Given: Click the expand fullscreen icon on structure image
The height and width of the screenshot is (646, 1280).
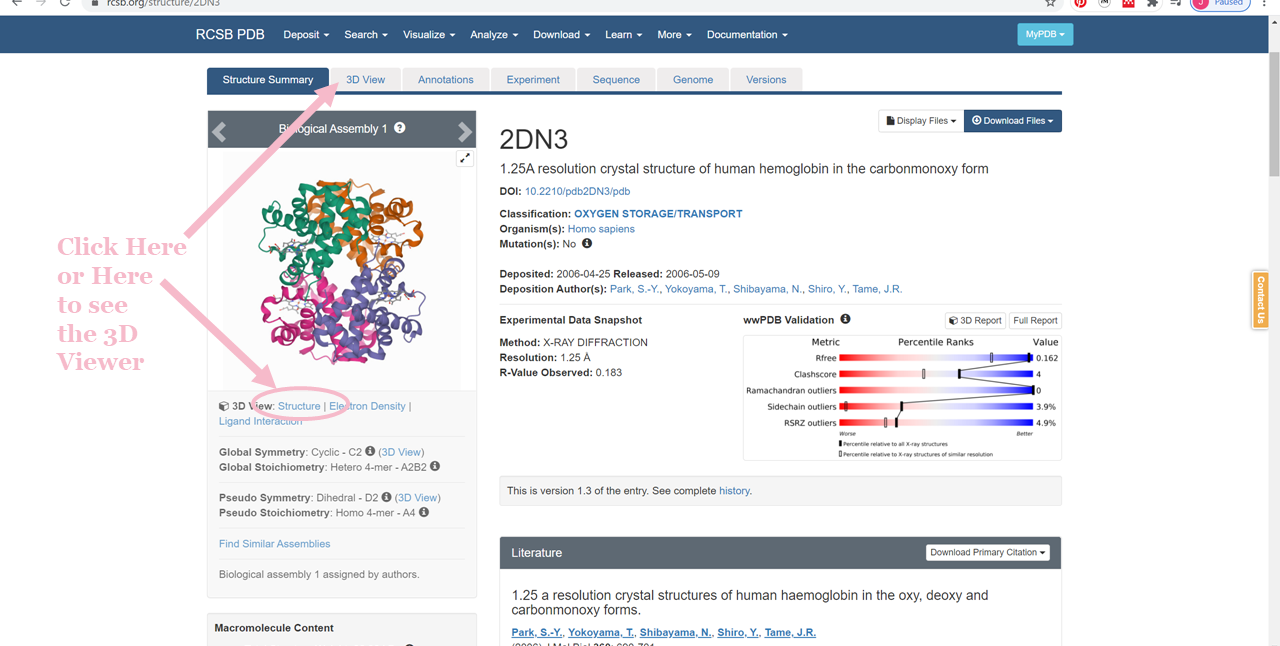Looking at the screenshot, I should coord(465,158).
